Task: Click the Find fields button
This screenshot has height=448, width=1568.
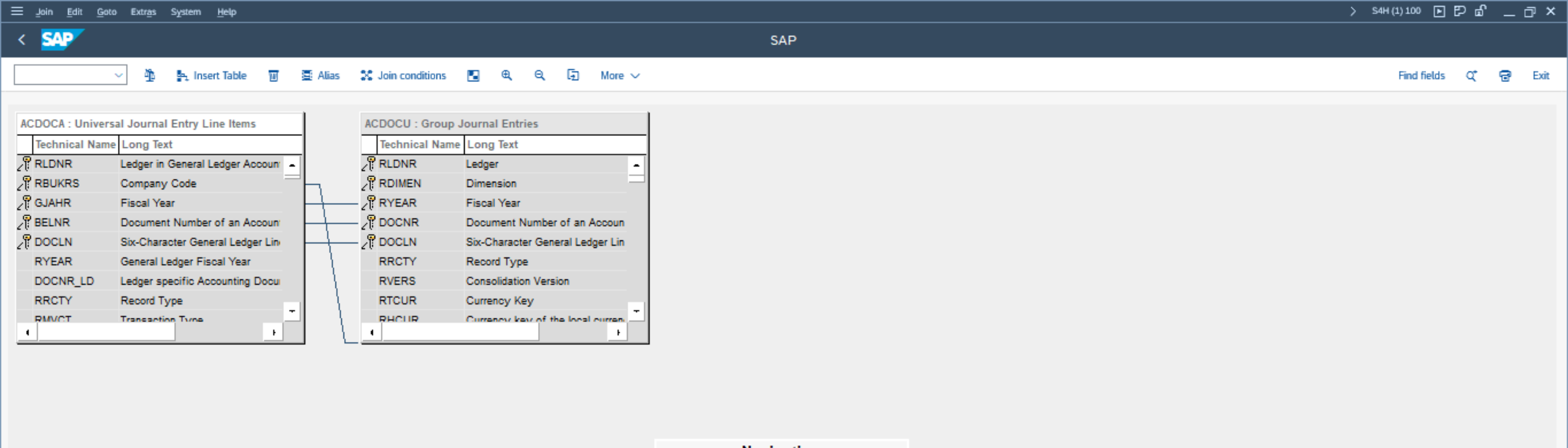Action: pos(1422,75)
